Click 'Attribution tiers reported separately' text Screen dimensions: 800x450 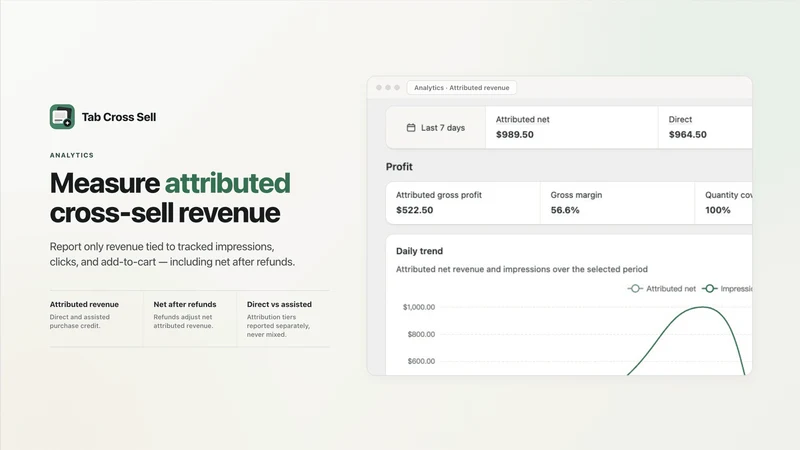click(278, 326)
